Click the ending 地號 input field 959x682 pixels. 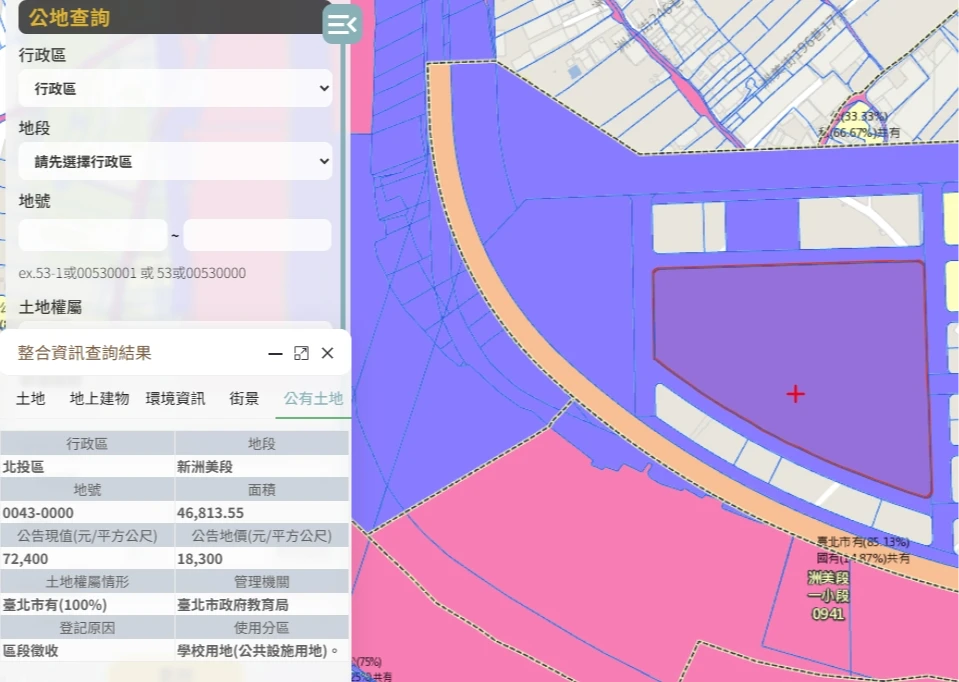257,235
